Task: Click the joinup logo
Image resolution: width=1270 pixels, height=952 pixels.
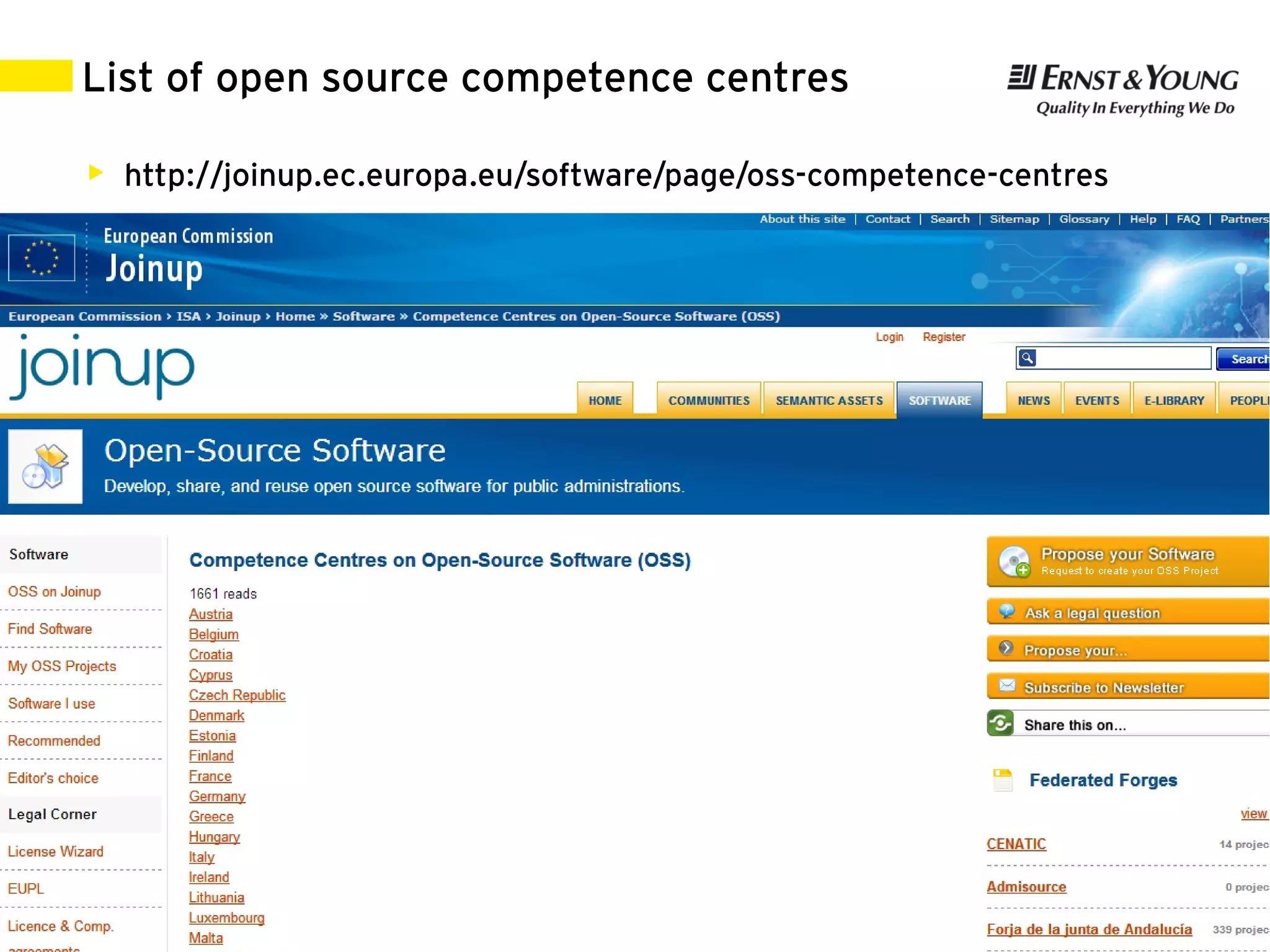Action: [102, 367]
